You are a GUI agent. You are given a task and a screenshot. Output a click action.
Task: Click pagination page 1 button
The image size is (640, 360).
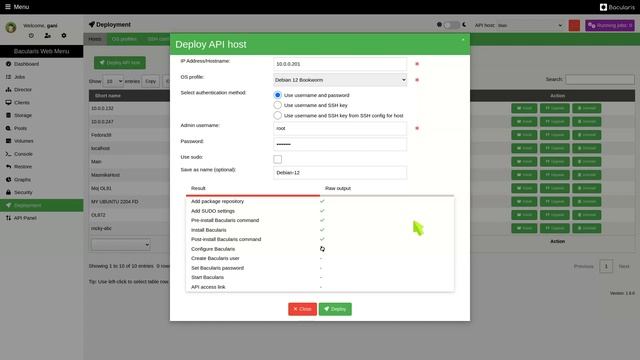[606, 266]
